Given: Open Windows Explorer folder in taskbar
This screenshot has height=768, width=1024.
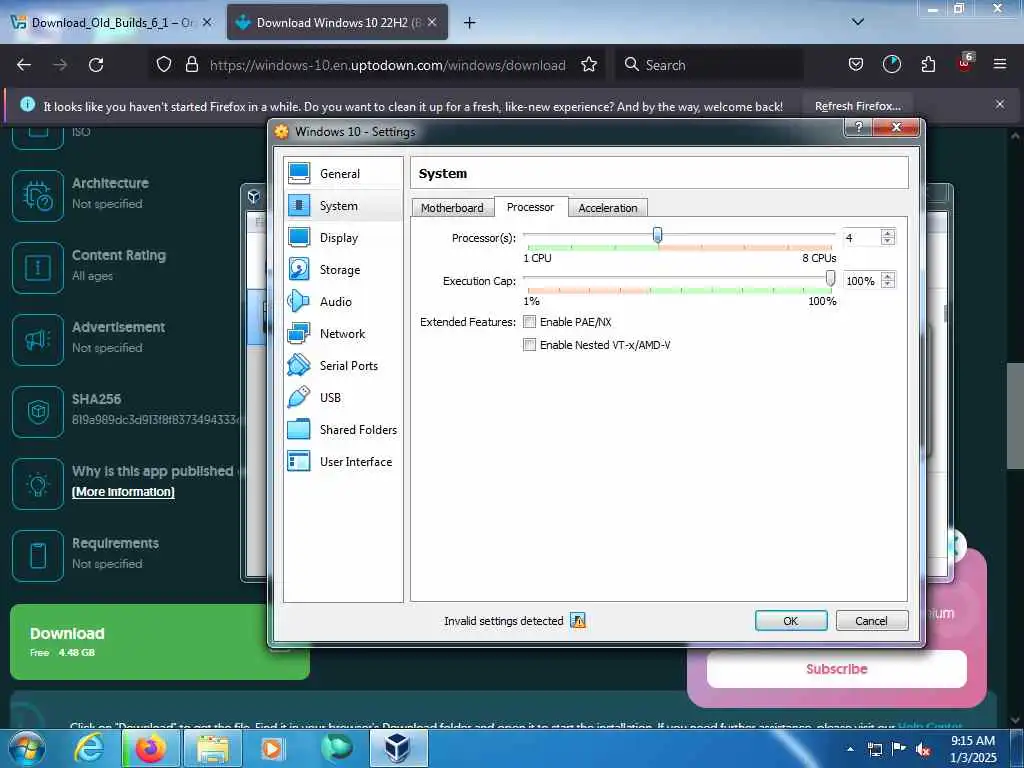Looking at the screenshot, I should pos(212,748).
